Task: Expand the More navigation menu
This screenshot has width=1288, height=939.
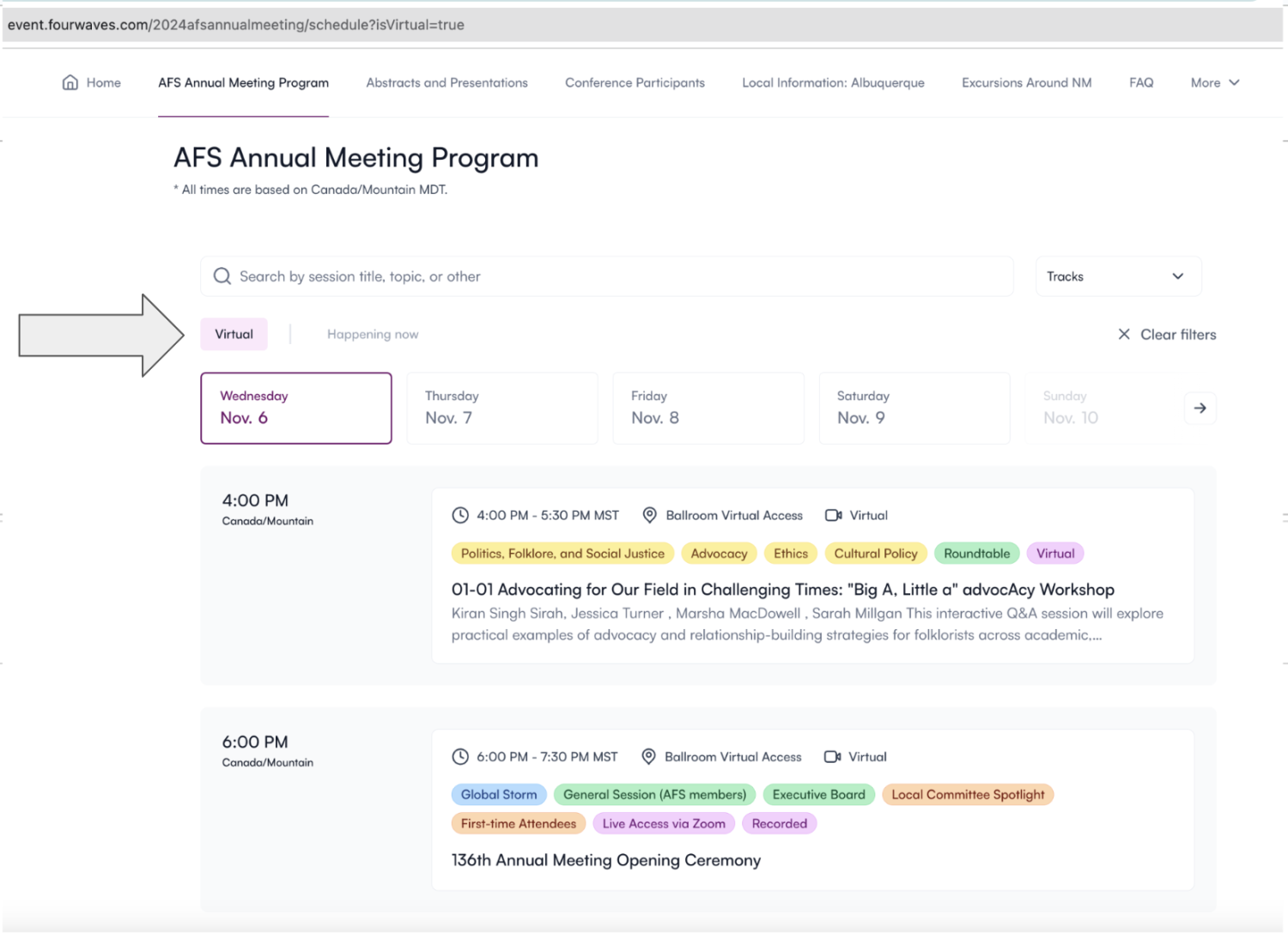Action: pyautogui.click(x=1214, y=82)
